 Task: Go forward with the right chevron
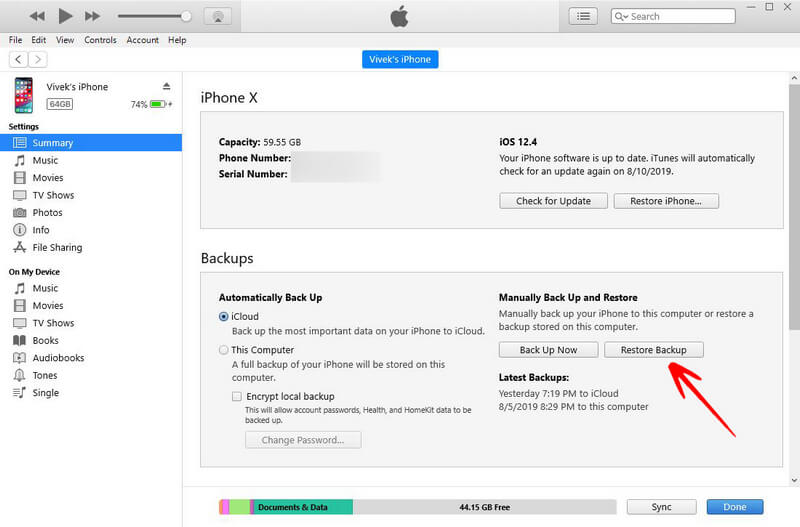click(x=38, y=59)
